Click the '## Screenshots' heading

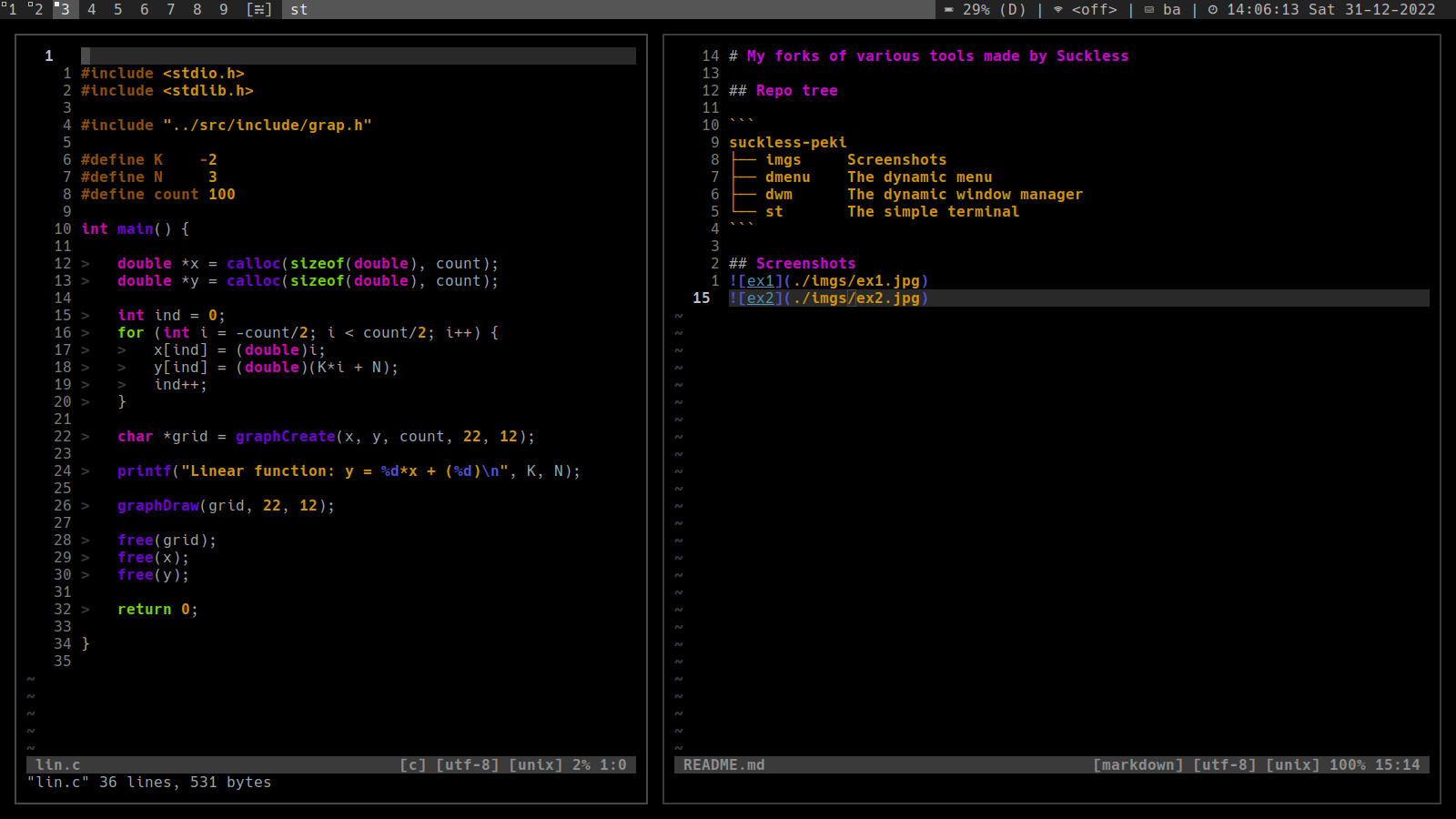point(793,264)
